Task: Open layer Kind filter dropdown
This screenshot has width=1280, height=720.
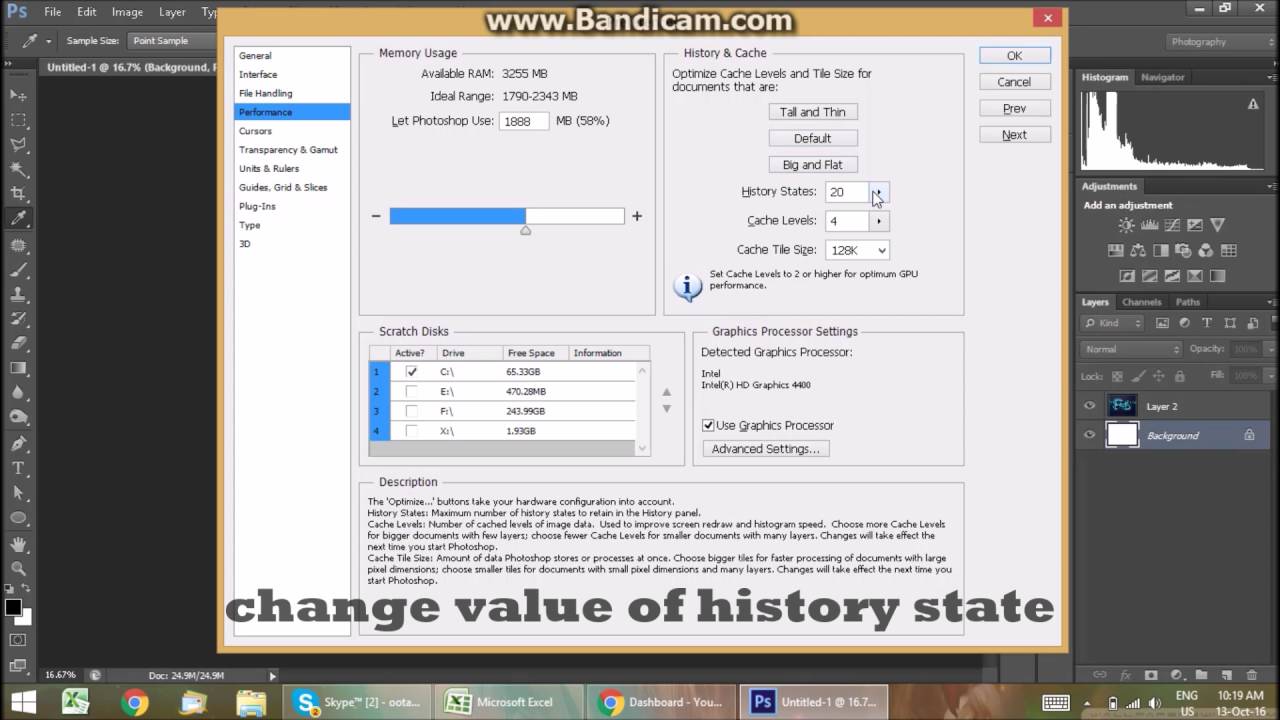Action: tap(1111, 323)
